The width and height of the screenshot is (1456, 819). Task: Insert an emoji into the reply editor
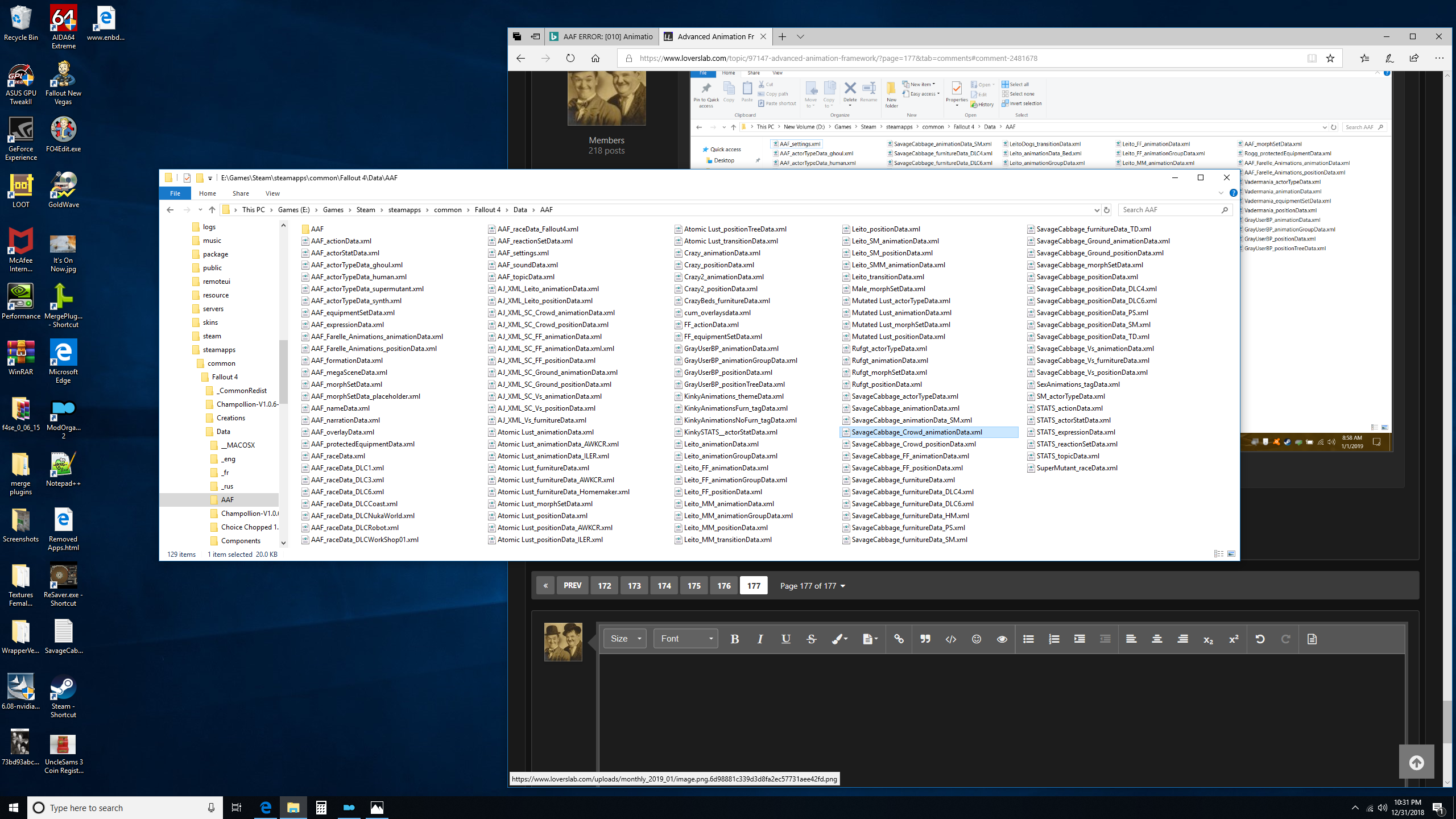point(976,639)
